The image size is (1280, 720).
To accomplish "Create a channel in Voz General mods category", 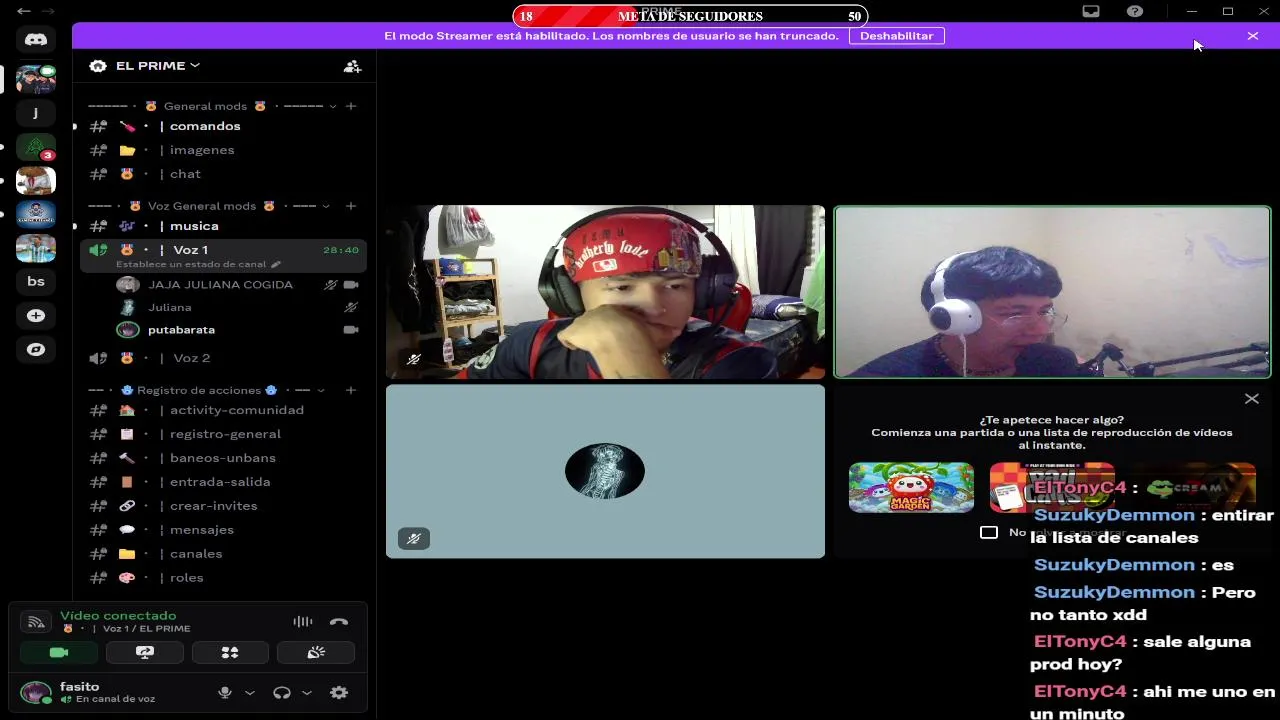I will click(x=350, y=206).
